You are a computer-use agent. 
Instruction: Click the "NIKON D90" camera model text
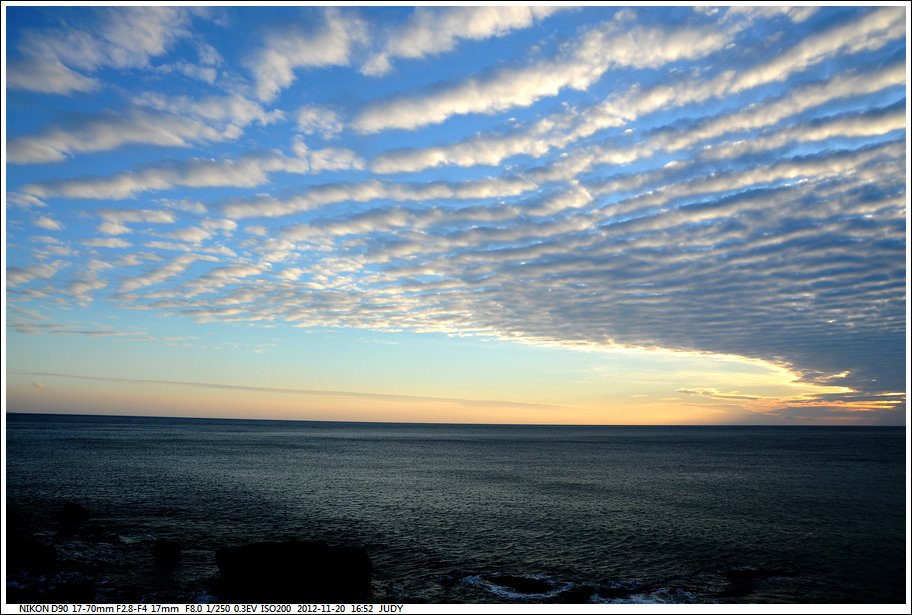[44, 609]
